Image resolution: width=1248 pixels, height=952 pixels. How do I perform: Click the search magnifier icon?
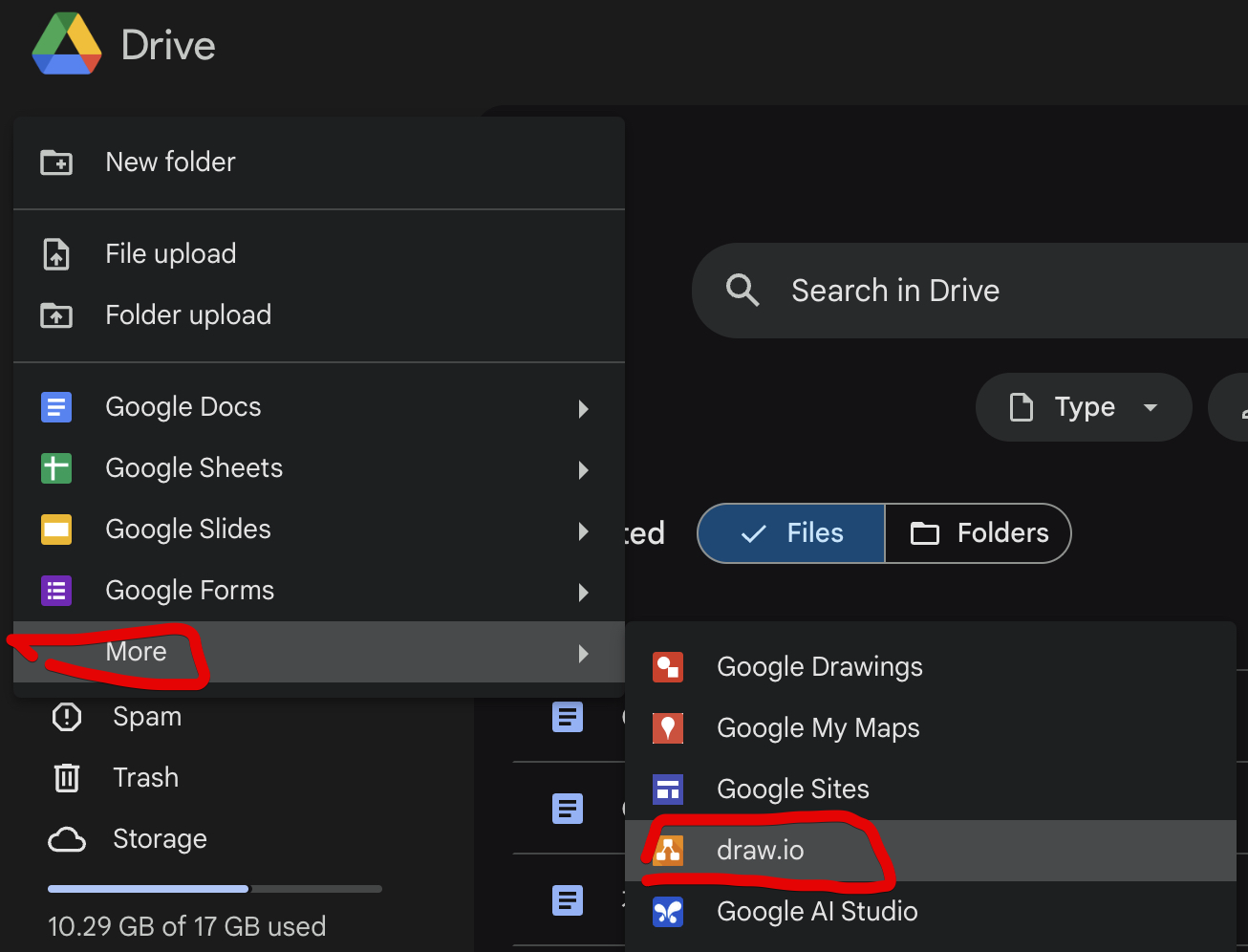742,290
